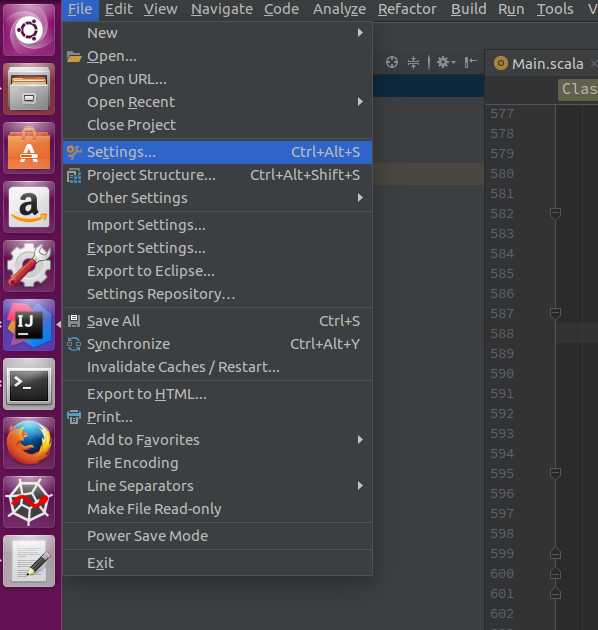Click the scroll from source target icon
Viewport: 598px width, 630px height.
[x=391, y=62]
